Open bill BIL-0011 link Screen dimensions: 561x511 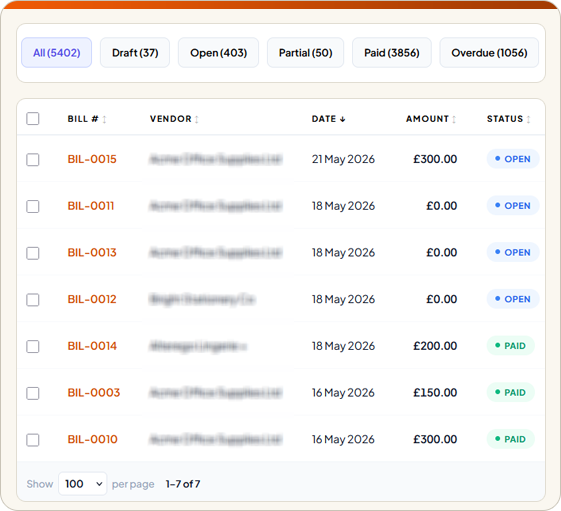(91, 206)
